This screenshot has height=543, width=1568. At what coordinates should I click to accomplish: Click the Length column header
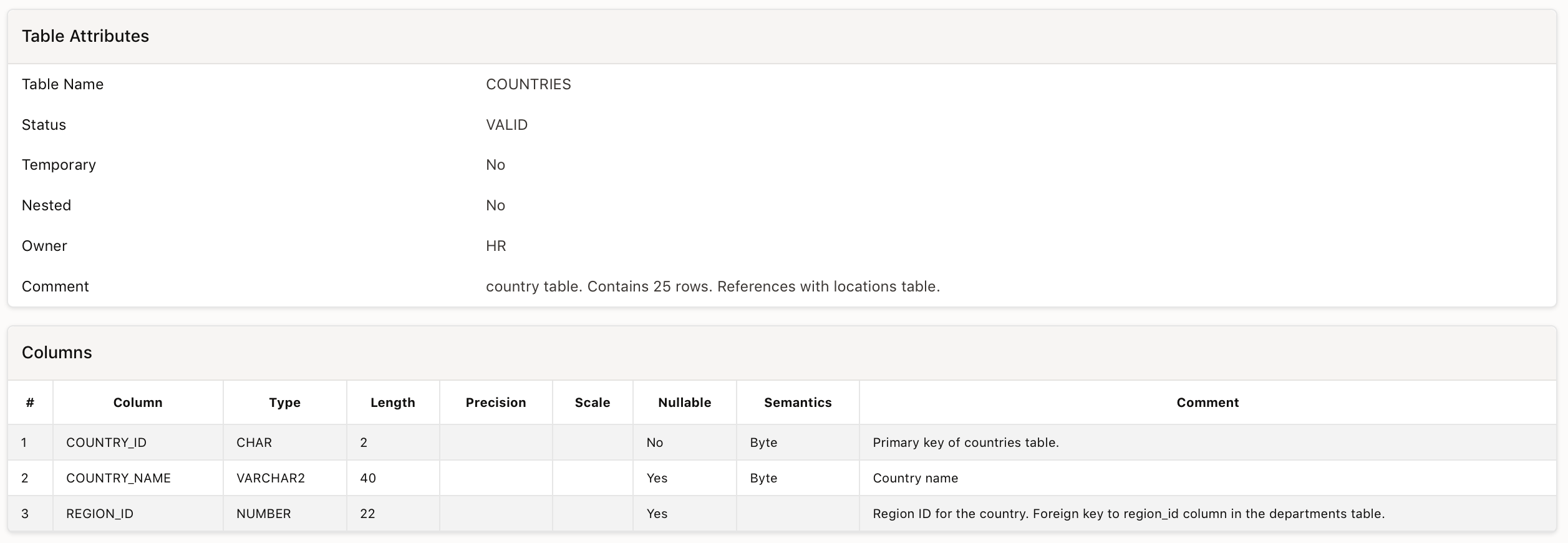[393, 403]
